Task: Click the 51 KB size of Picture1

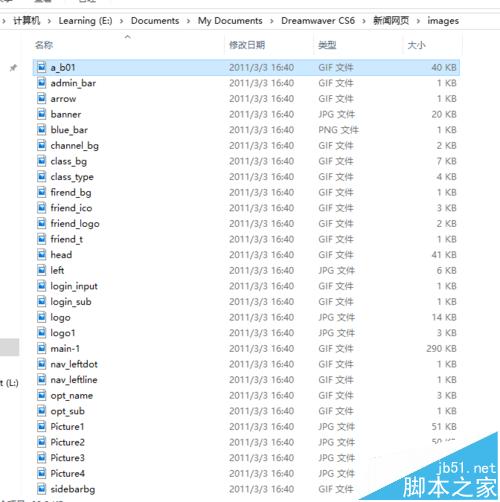Action: (x=444, y=426)
